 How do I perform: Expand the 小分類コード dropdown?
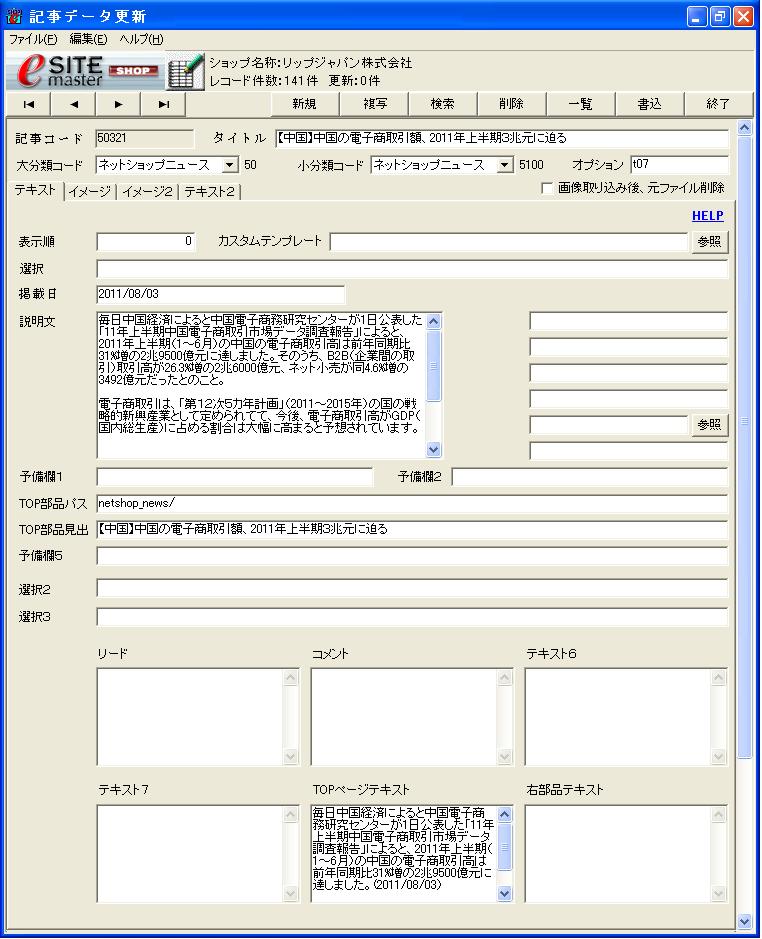click(505, 165)
